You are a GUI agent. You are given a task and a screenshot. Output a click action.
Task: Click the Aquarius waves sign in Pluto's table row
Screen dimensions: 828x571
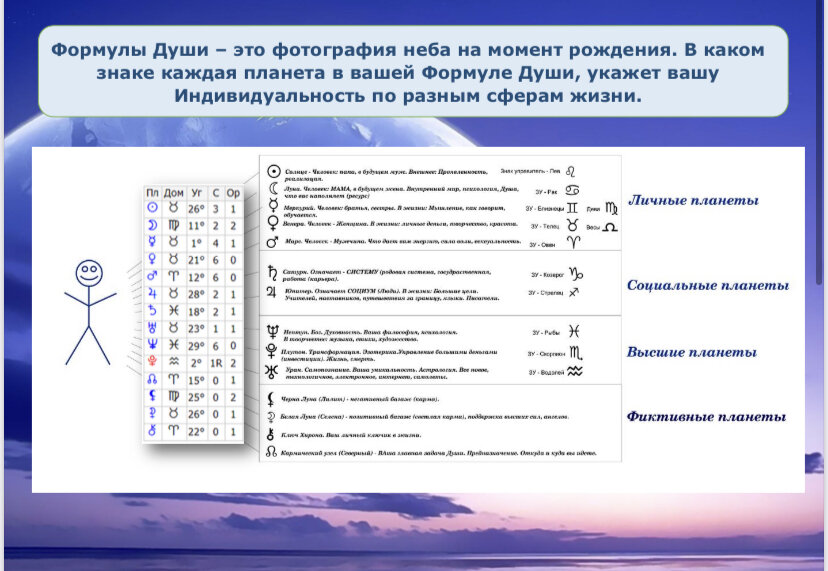point(174,362)
